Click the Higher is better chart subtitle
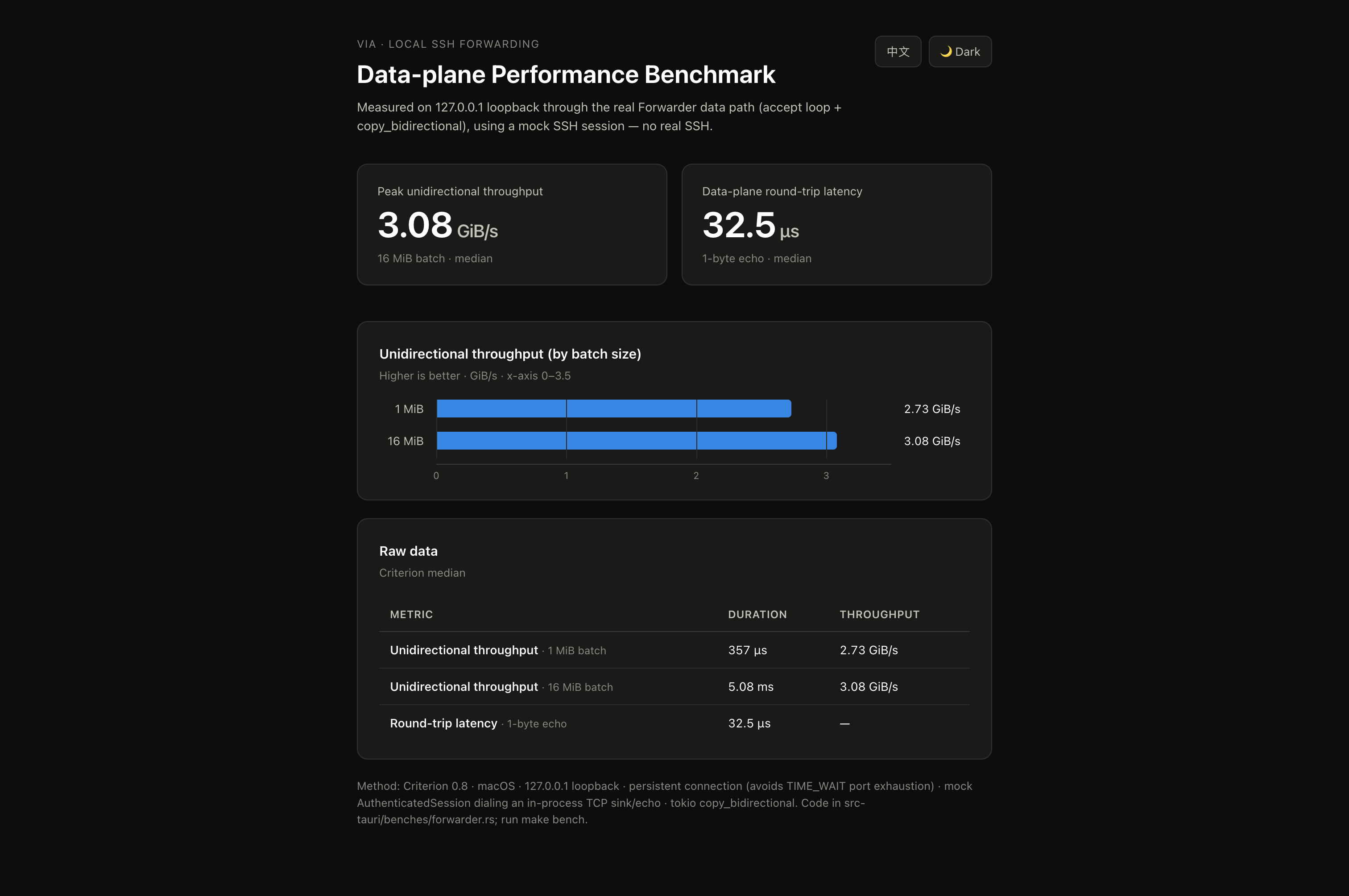Viewport: 1349px width, 896px height. (x=475, y=376)
